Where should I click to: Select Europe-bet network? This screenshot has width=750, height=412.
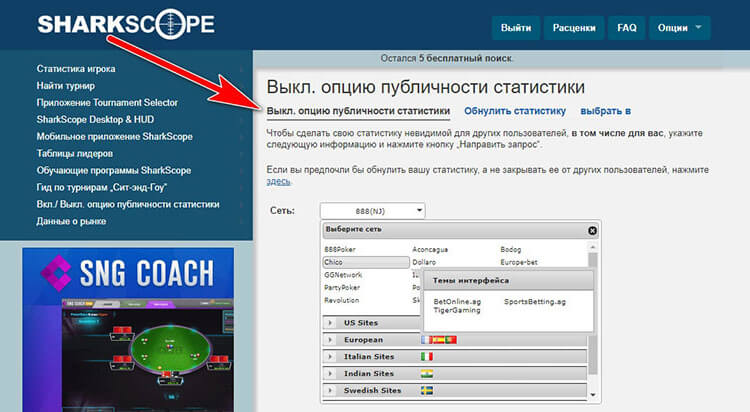pos(519,262)
